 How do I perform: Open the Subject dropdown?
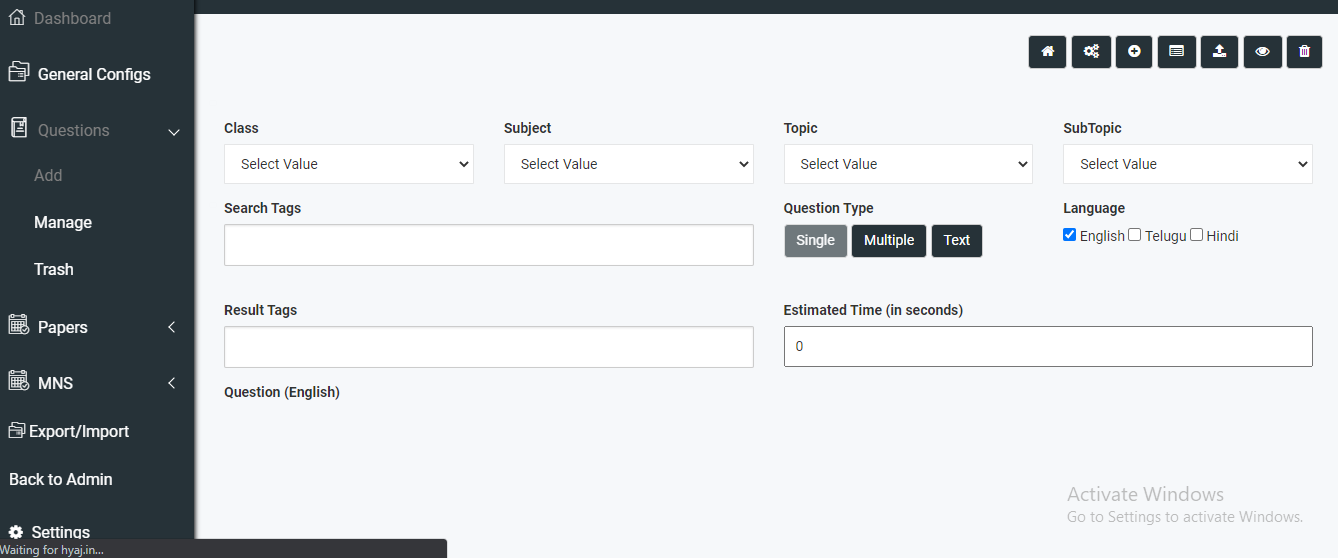628,164
